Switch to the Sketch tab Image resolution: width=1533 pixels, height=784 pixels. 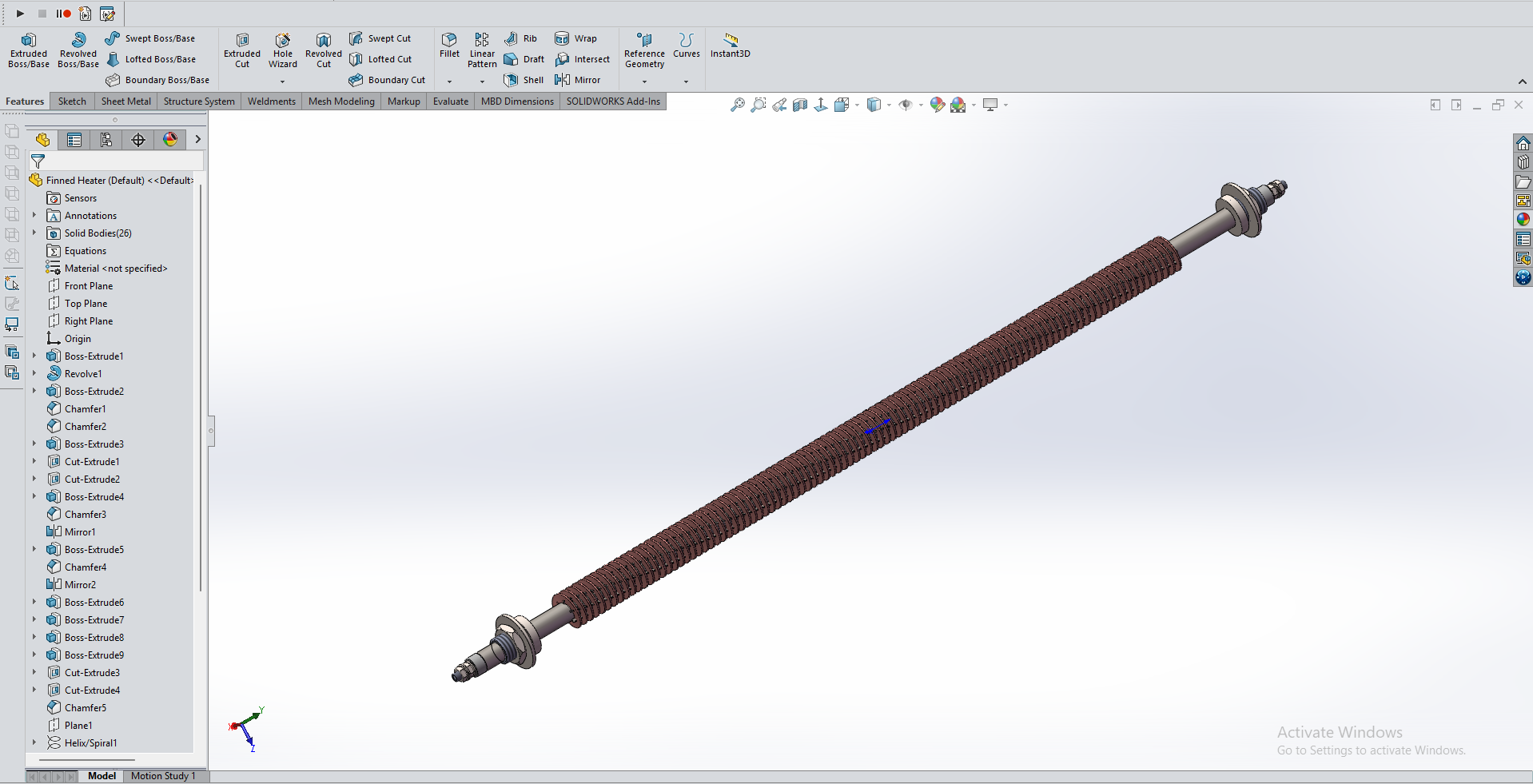pos(72,101)
